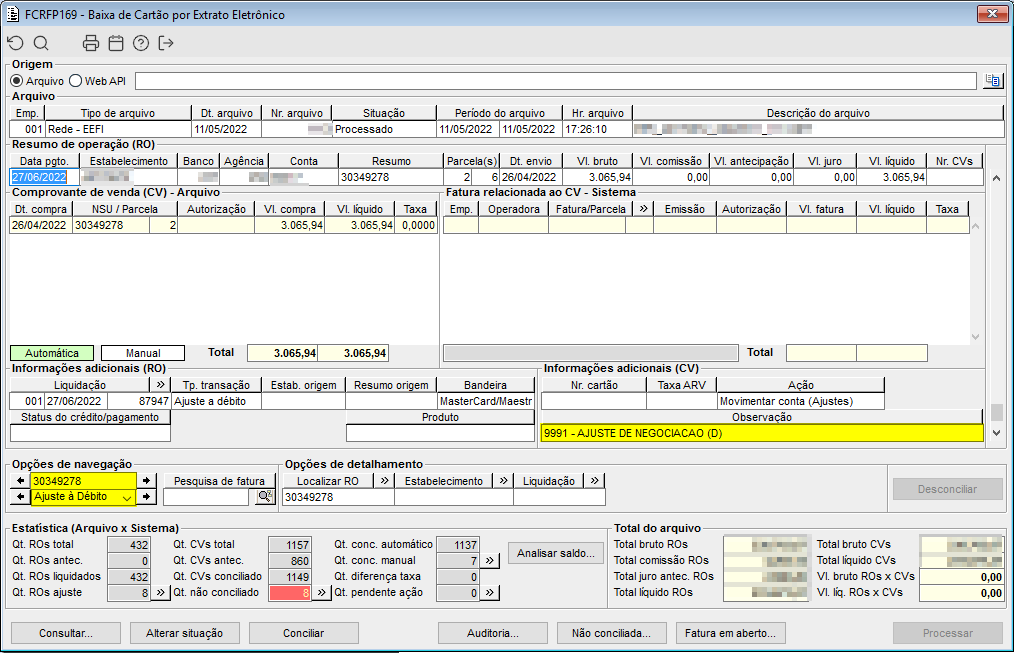This screenshot has height=653, width=1014.
Task: Click the Situação cell Processado
Action: 383,129
